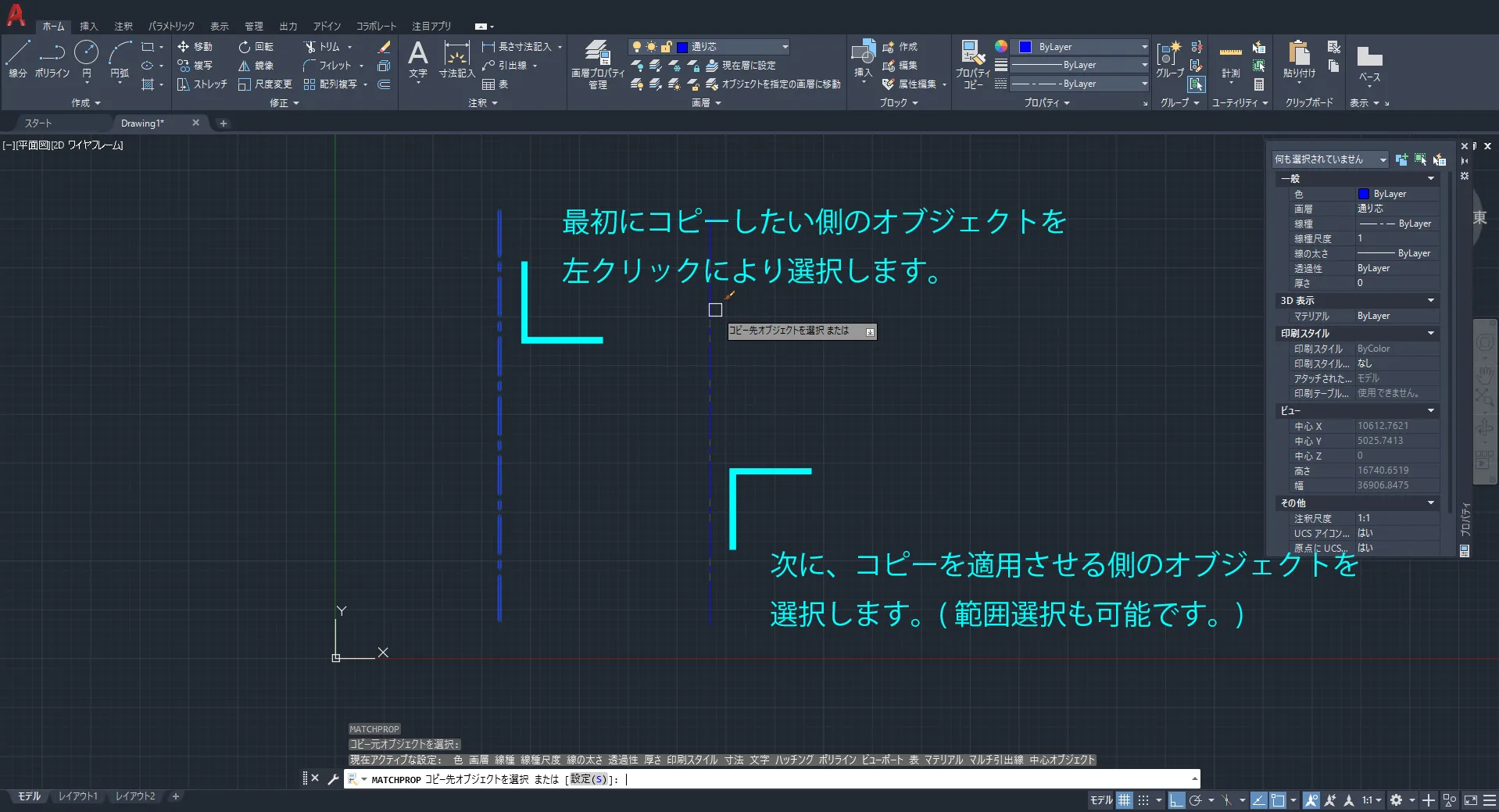Click the 移動 (Move) tool
1499x812 pixels.
[195, 47]
